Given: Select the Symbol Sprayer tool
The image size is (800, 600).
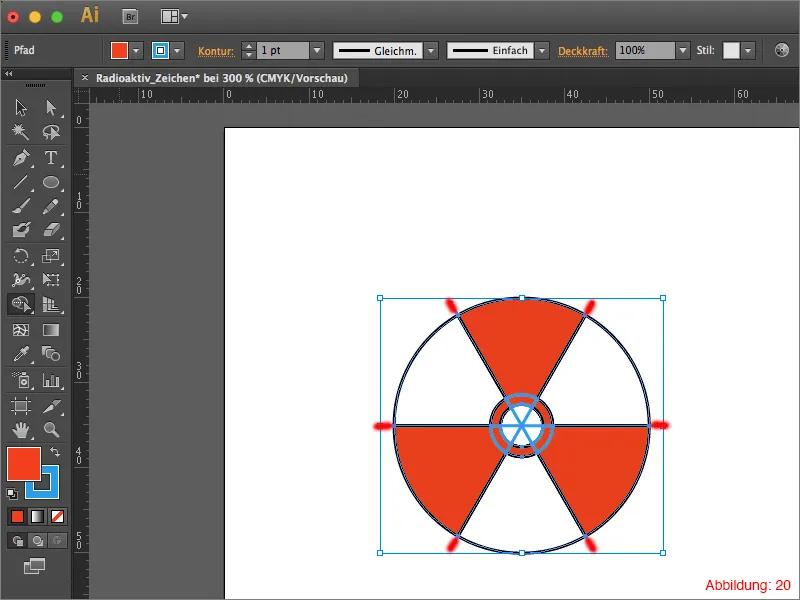Looking at the screenshot, I should (x=21, y=380).
